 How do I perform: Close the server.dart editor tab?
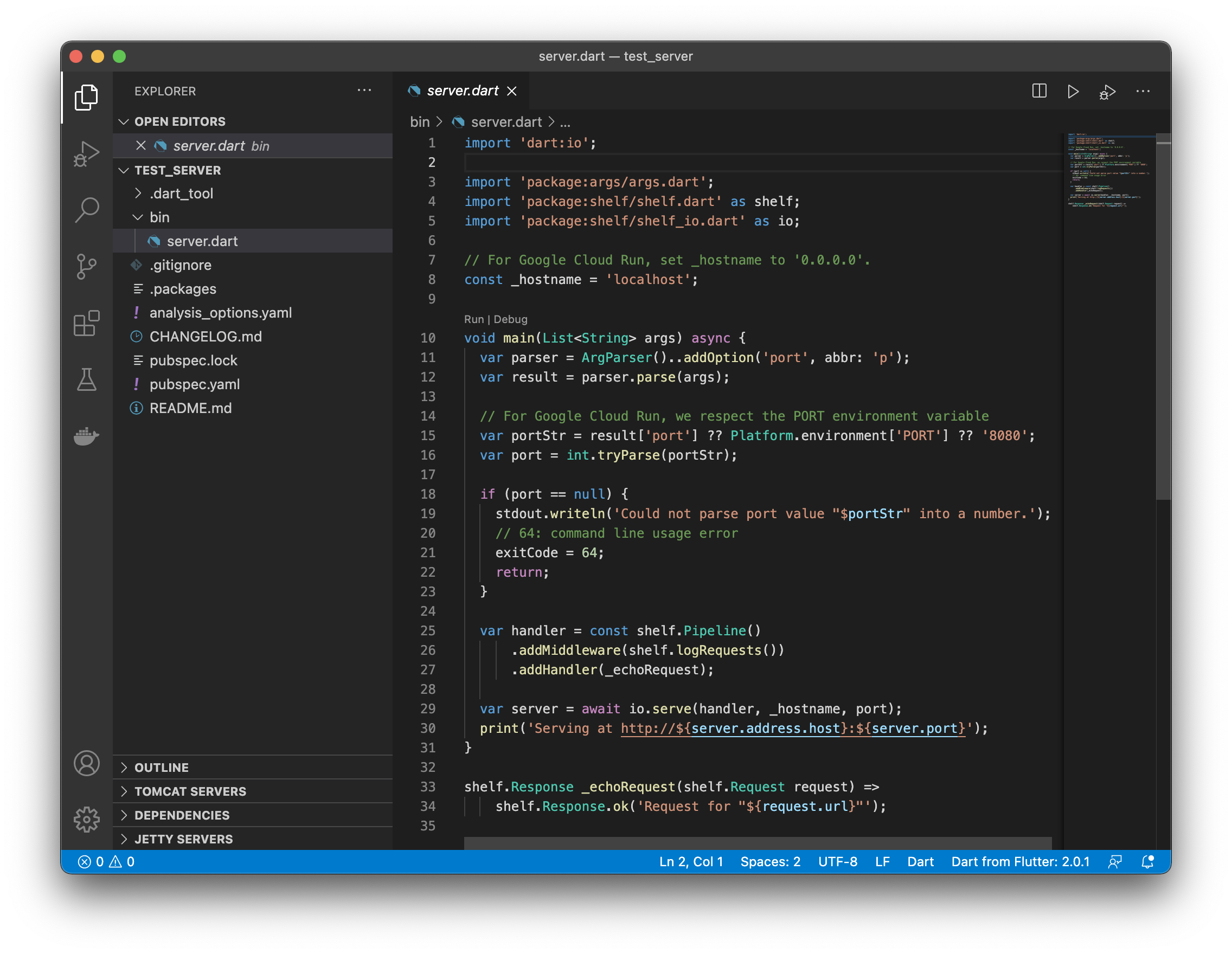point(512,91)
